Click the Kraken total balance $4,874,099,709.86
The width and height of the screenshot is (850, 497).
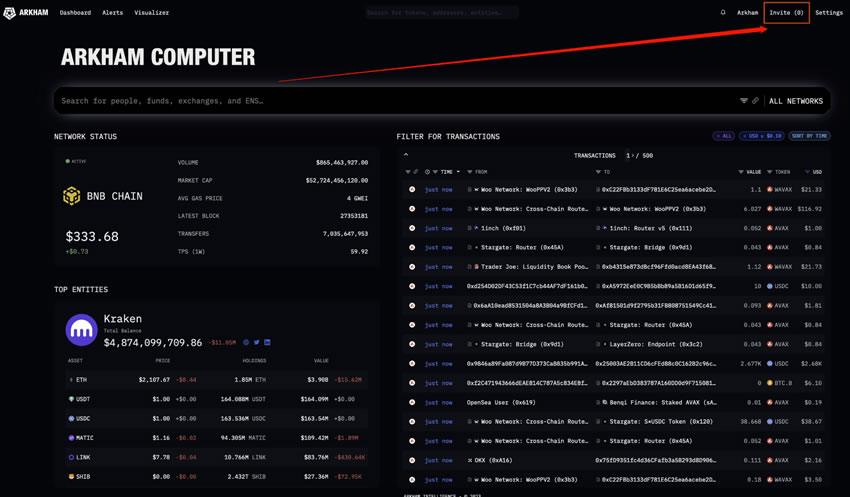153,343
